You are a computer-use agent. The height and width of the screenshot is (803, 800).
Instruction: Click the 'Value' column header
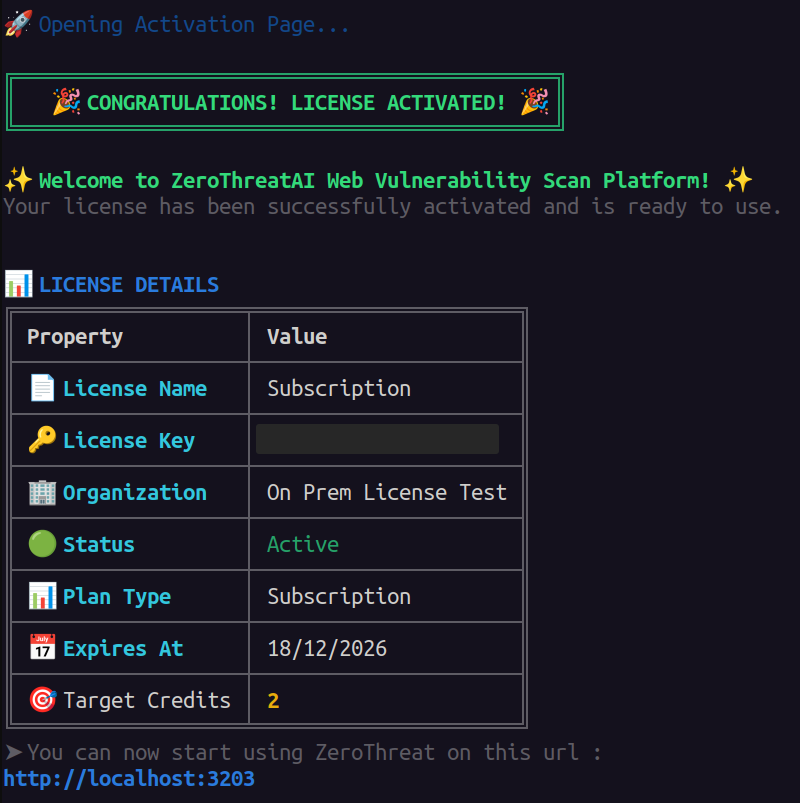297,336
